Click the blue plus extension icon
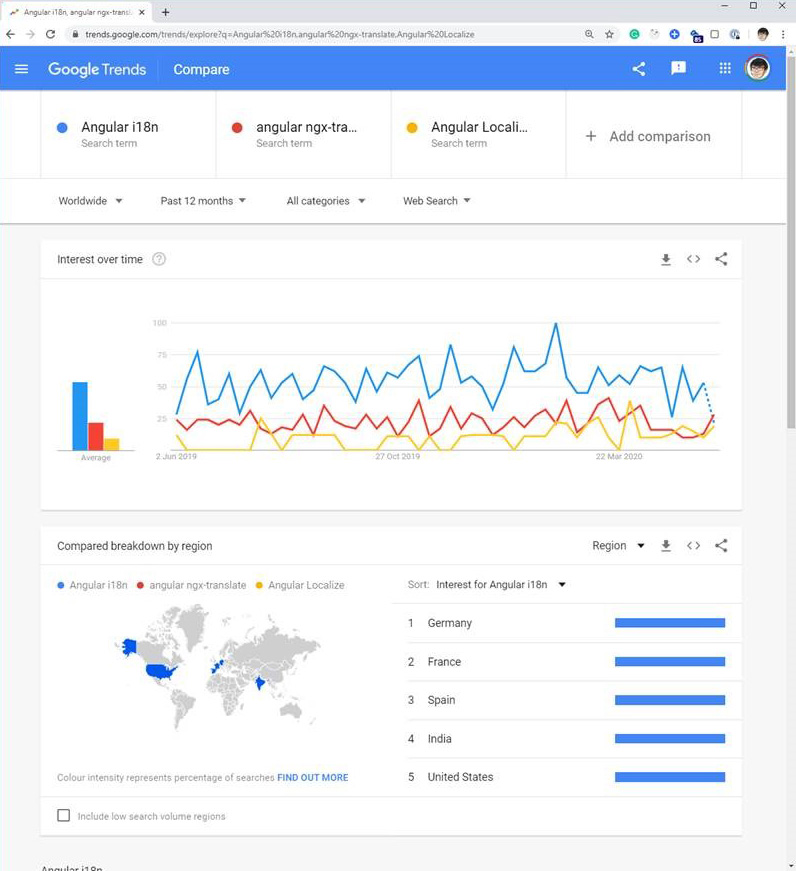The width and height of the screenshot is (796, 871). 674,34
